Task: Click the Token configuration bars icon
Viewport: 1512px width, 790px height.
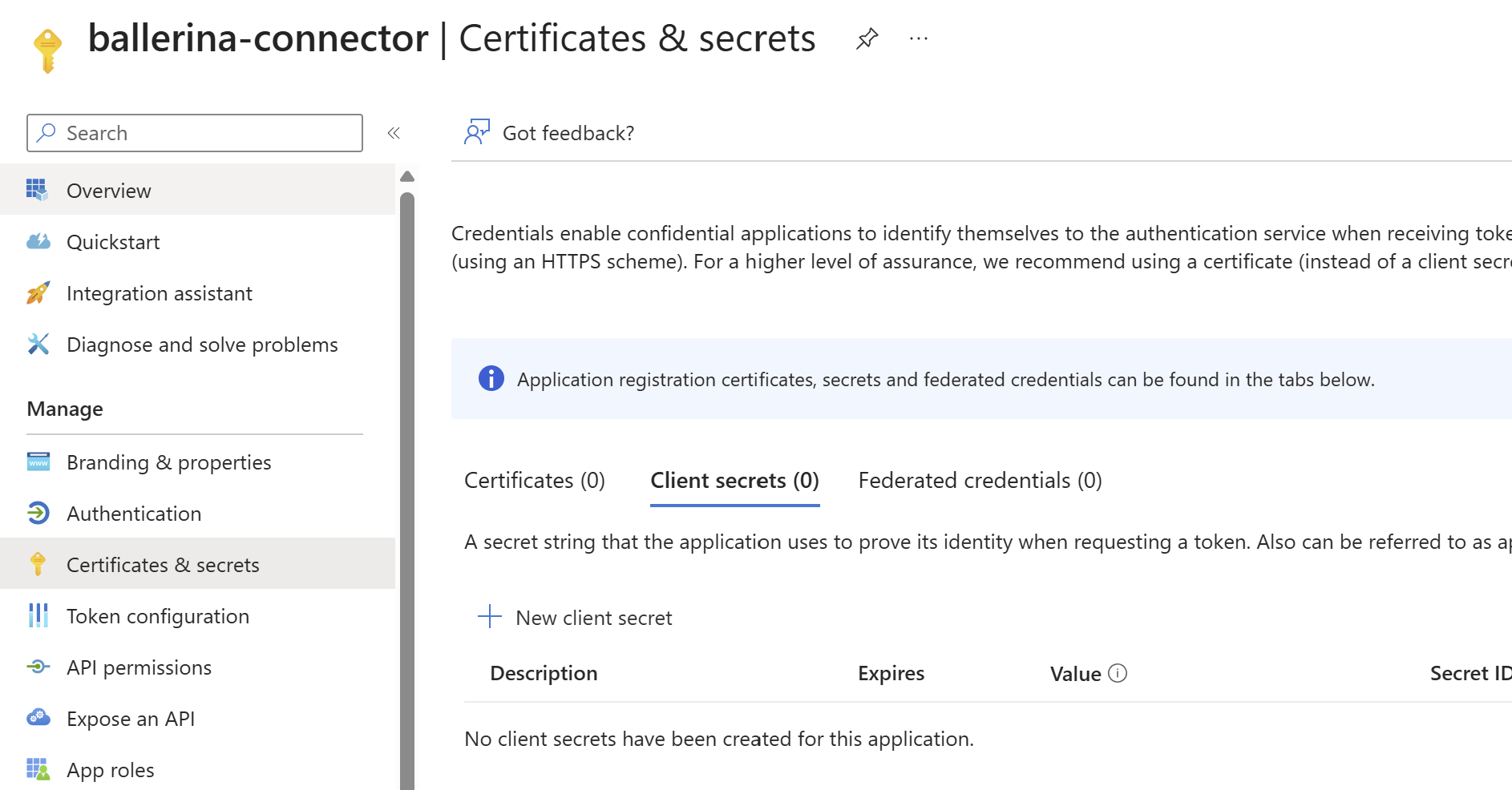Action: pos(38,615)
